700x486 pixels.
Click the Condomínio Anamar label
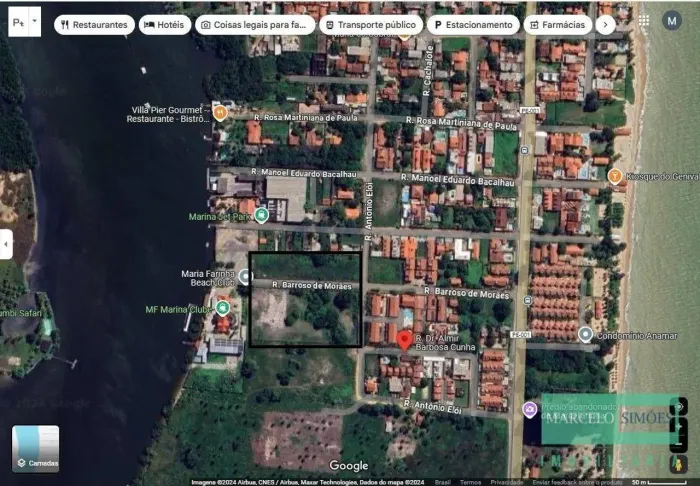[x=637, y=336]
